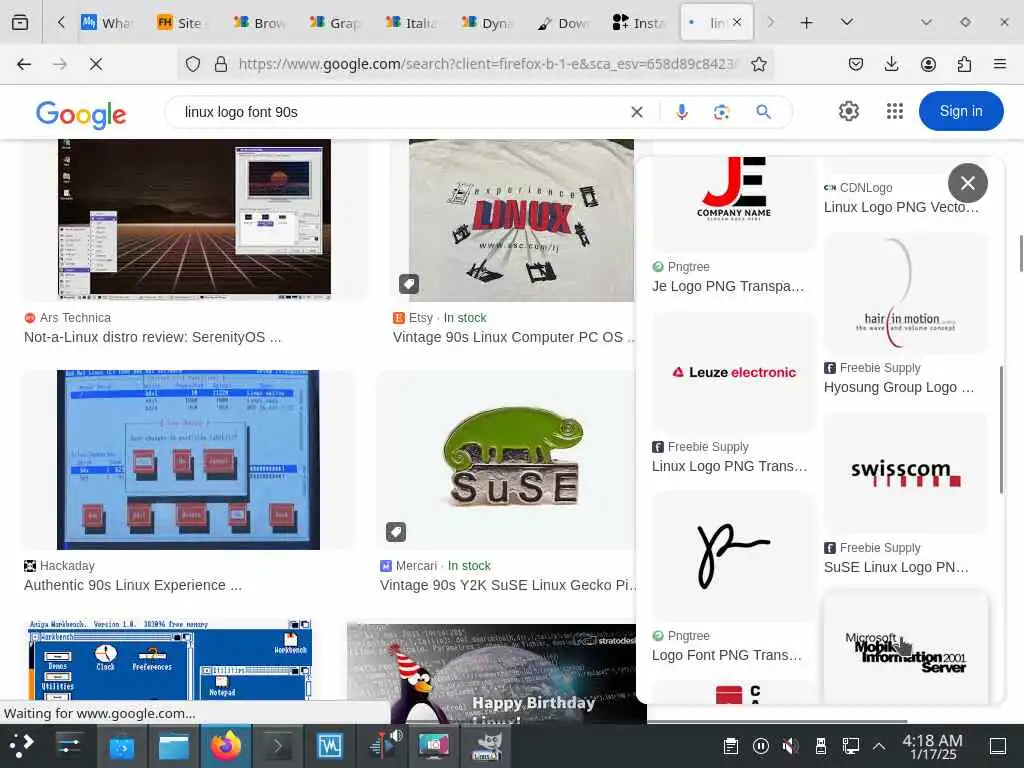Save page to Pocket
1024x768 pixels.
(856, 64)
